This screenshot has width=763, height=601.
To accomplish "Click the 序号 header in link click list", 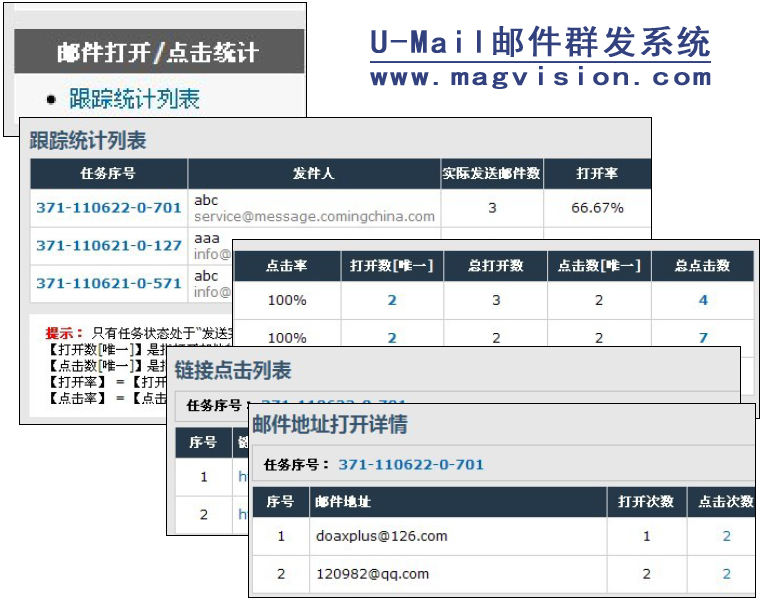I will [x=203, y=442].
